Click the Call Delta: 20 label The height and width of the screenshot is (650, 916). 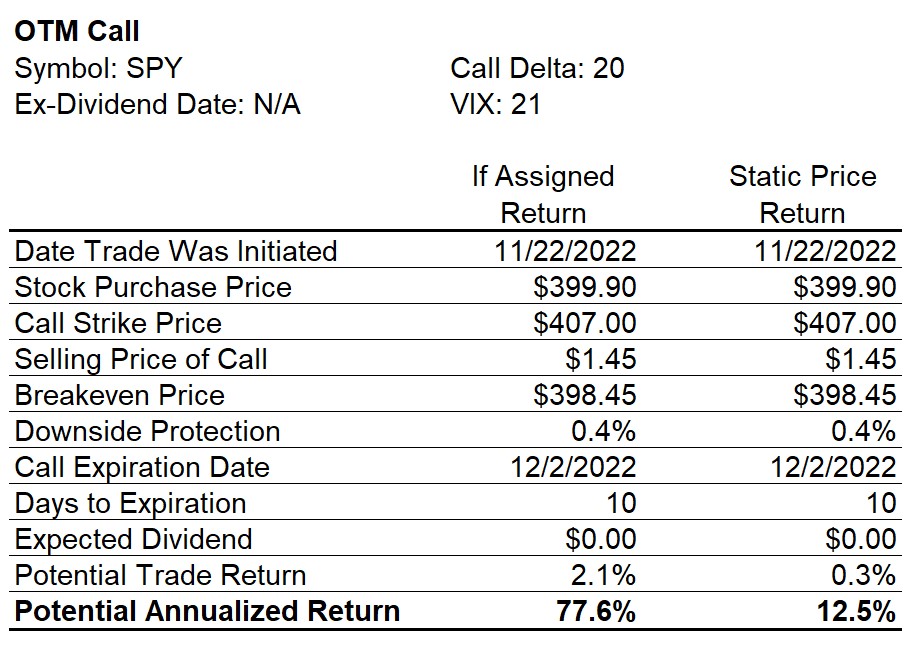pyautogui.click(x=537, y=68)
